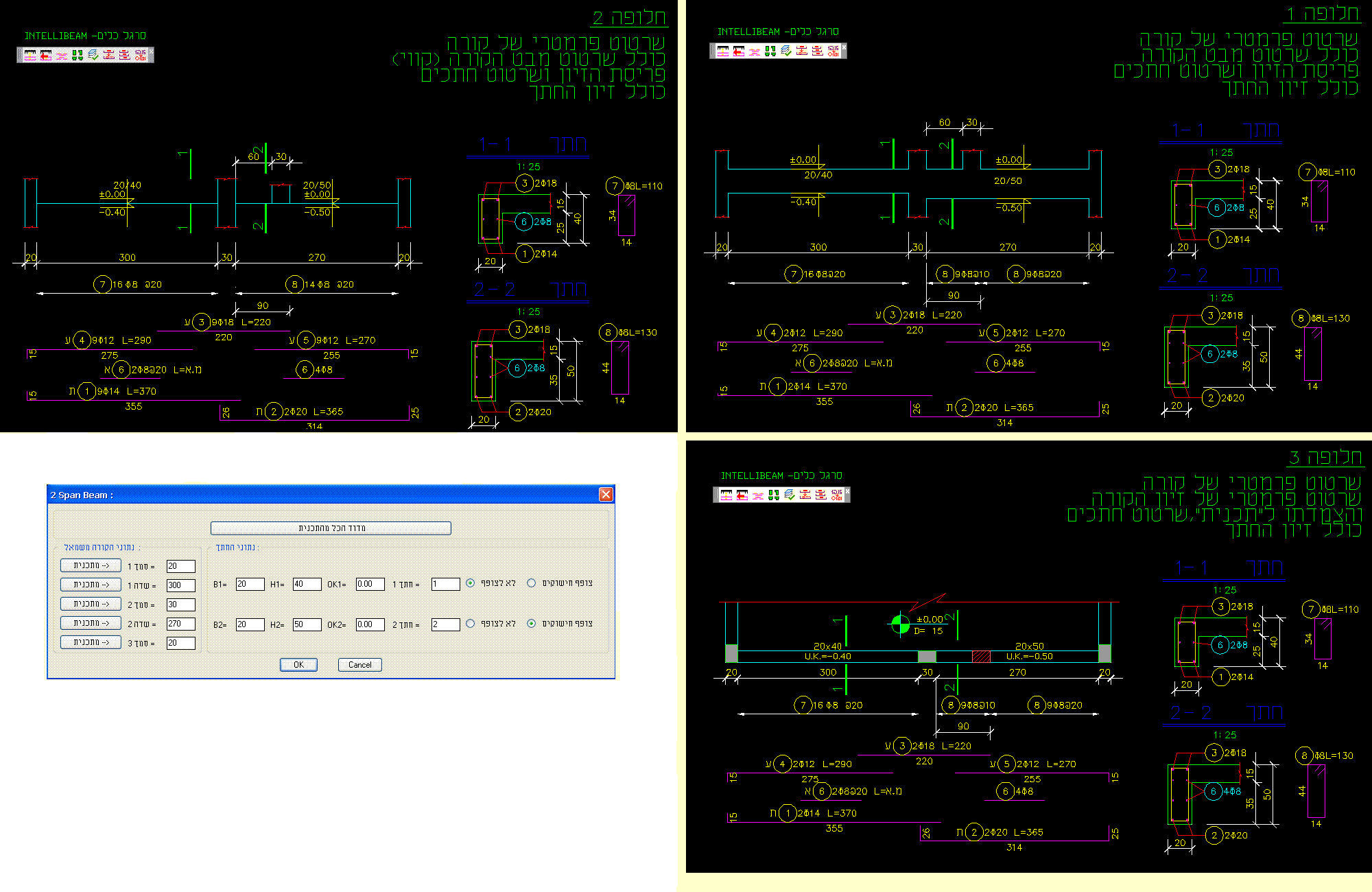Viewport: 1372px width, 892px height.
Task: Click layers-with-checkmark icon in bottom-right toolbar
Action: click(x=790, y=495)
